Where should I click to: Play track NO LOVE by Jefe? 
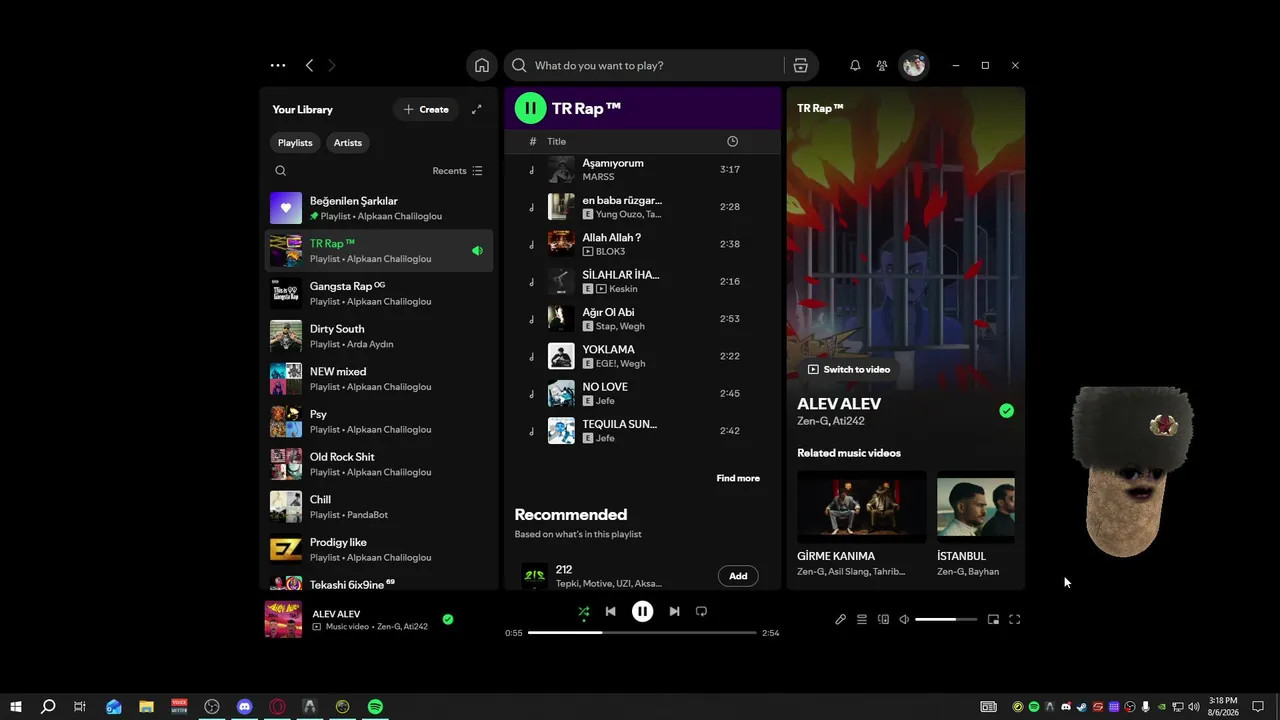pos(642,393)
